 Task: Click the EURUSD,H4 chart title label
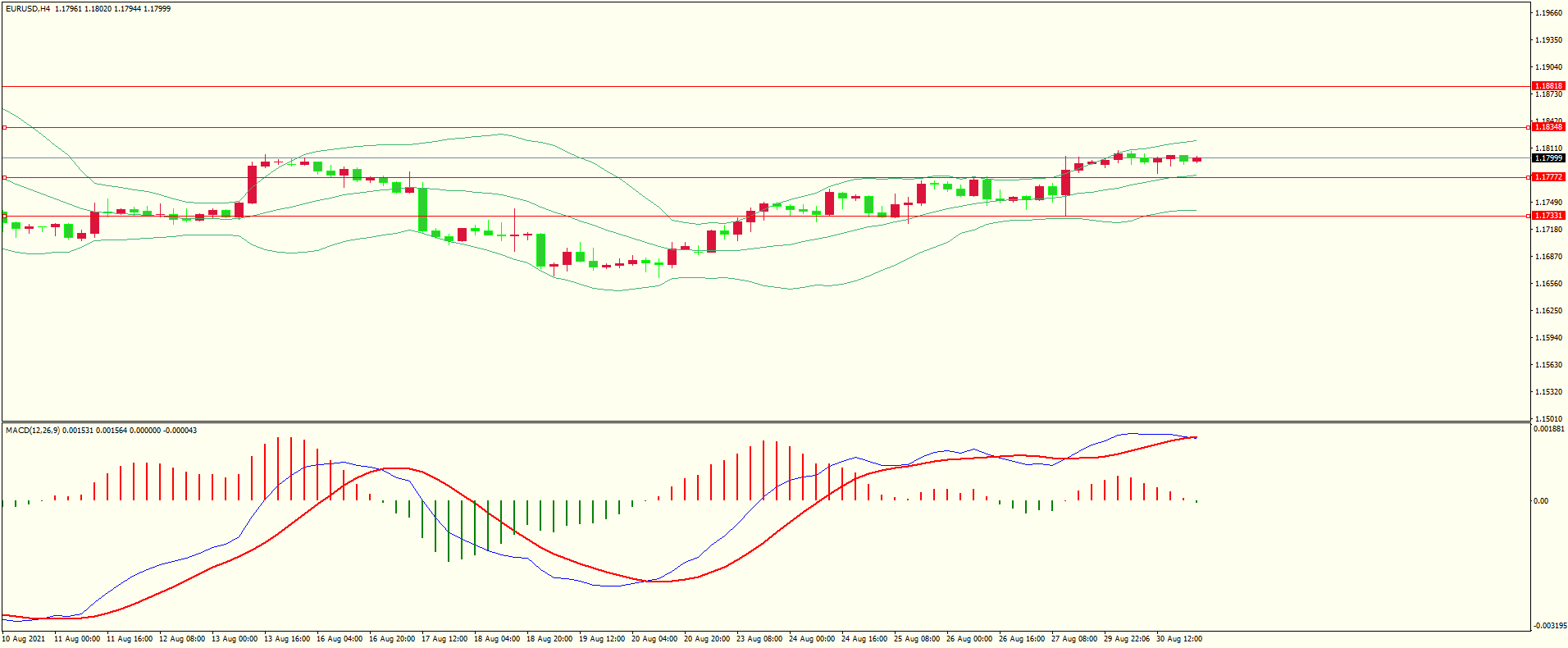coord(28,9)
